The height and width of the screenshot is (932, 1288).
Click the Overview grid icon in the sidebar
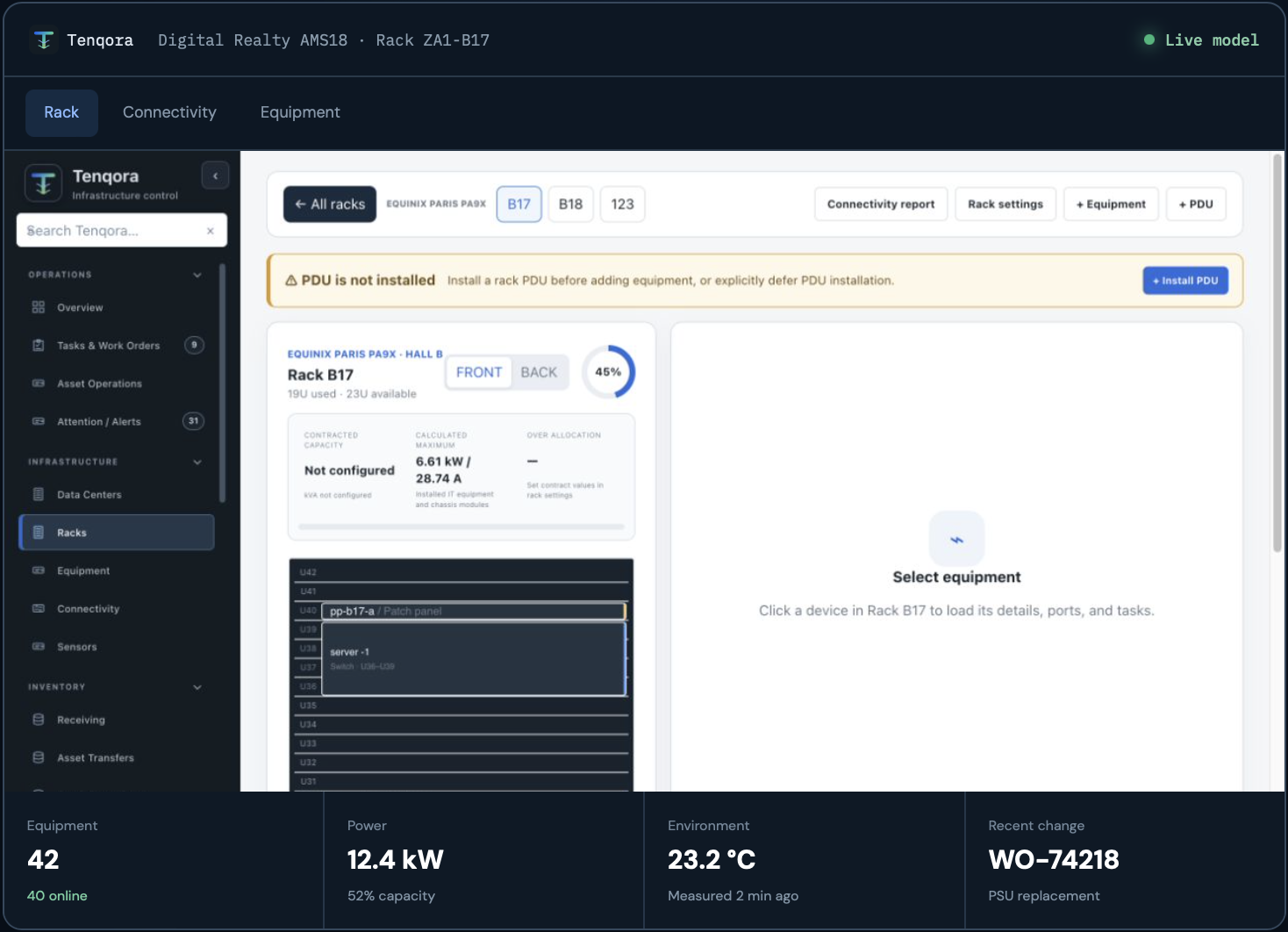coord(39,307)
